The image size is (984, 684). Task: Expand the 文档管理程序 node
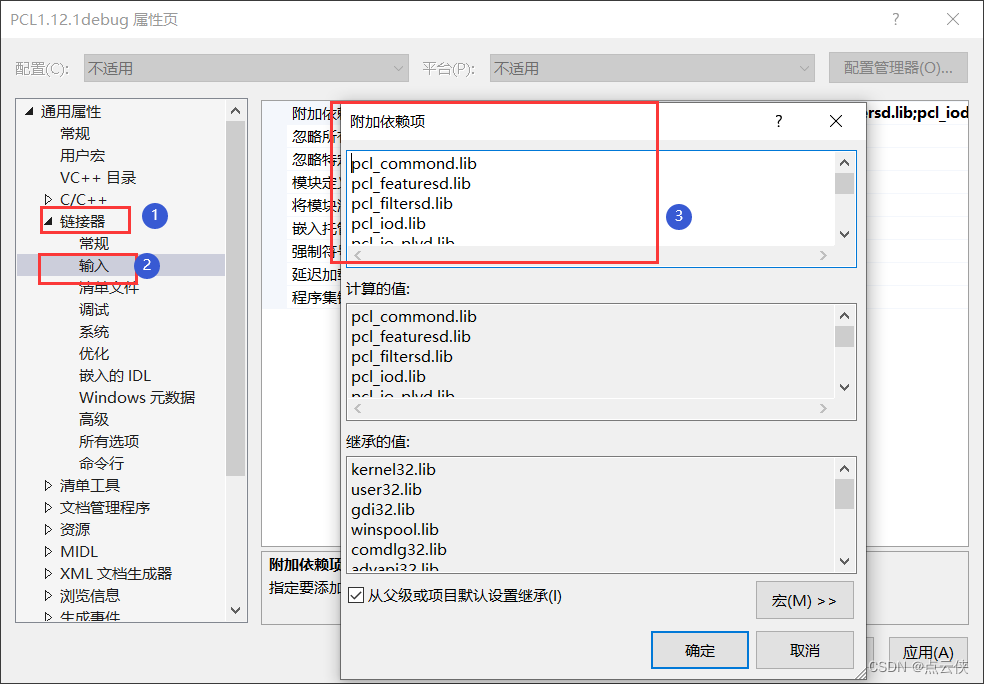[48, 507]
